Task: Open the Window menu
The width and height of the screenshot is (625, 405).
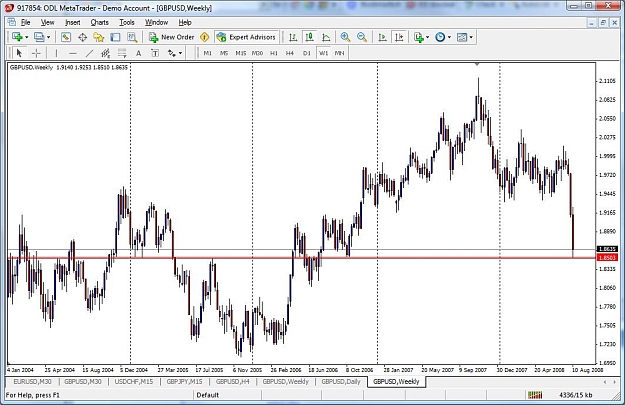Action: point(156,22)
